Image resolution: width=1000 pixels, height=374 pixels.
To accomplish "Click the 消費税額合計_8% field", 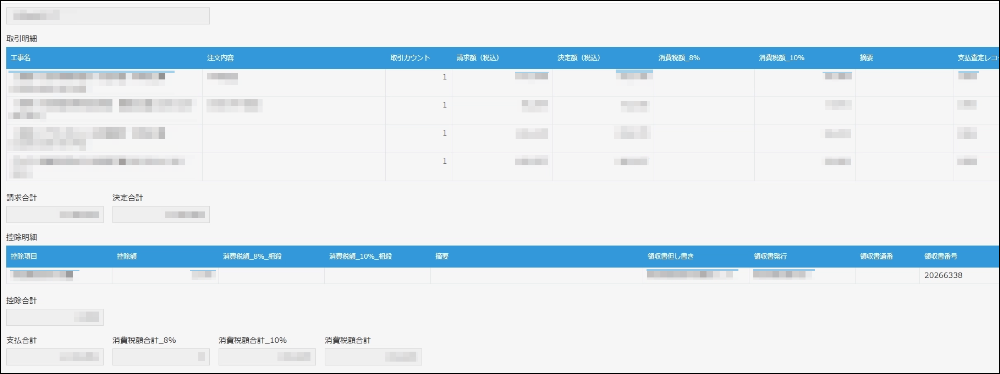I will (x=161, y=357).
